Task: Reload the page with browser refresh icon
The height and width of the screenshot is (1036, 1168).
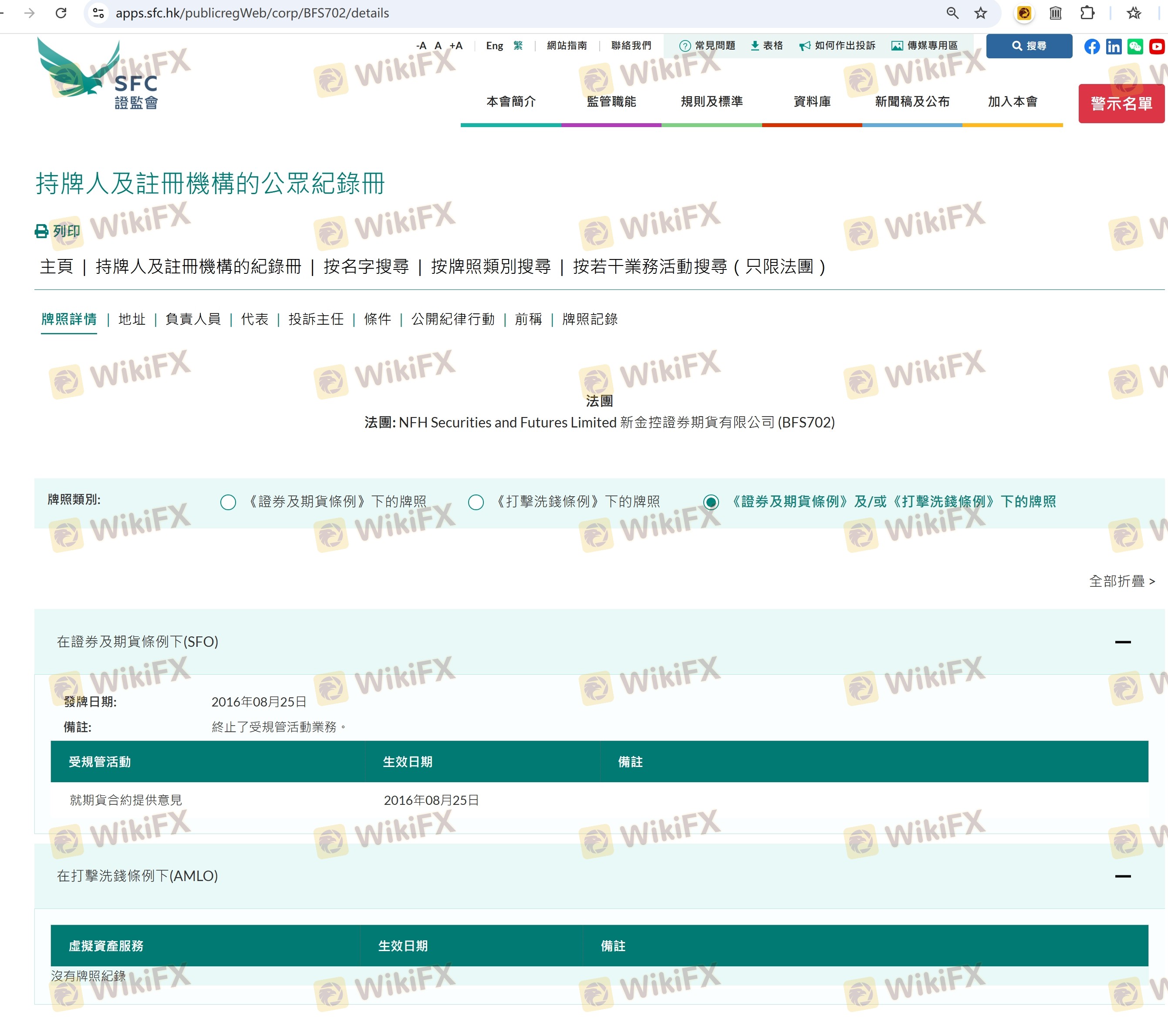Action: click(x=61, y=13)
